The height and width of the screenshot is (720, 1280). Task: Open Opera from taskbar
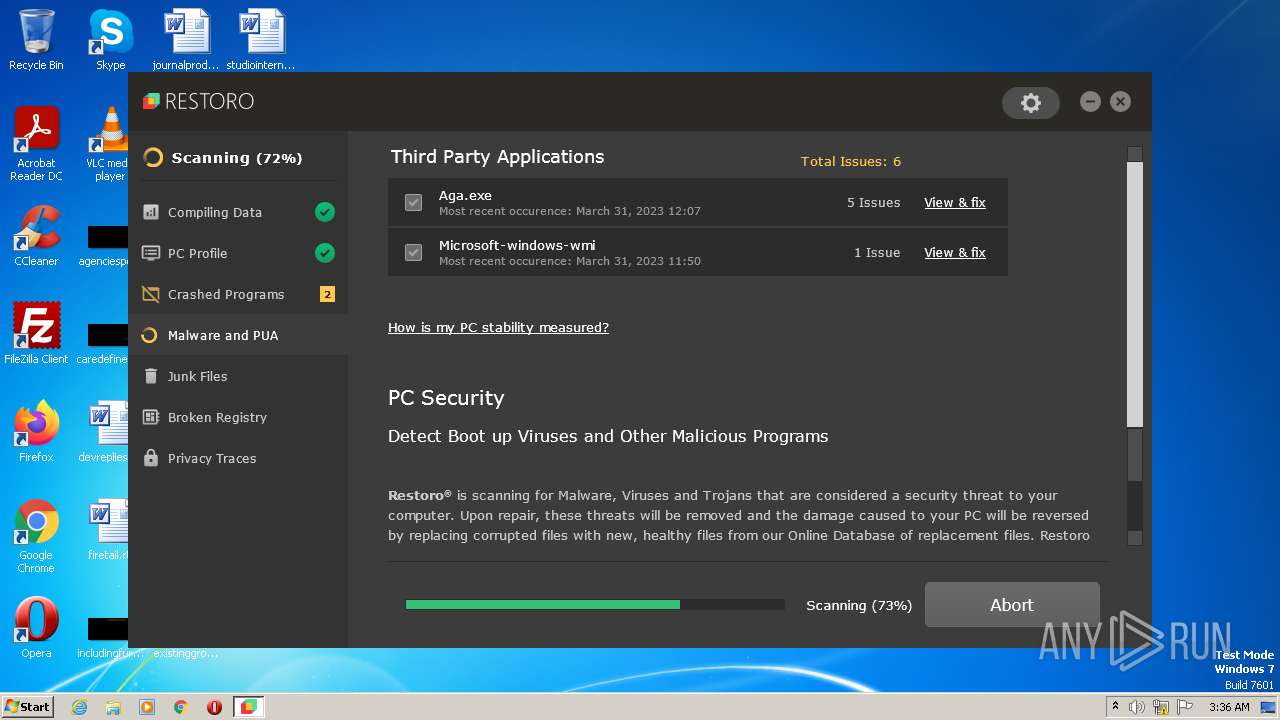pyautogui.click(x=214, y=707)
